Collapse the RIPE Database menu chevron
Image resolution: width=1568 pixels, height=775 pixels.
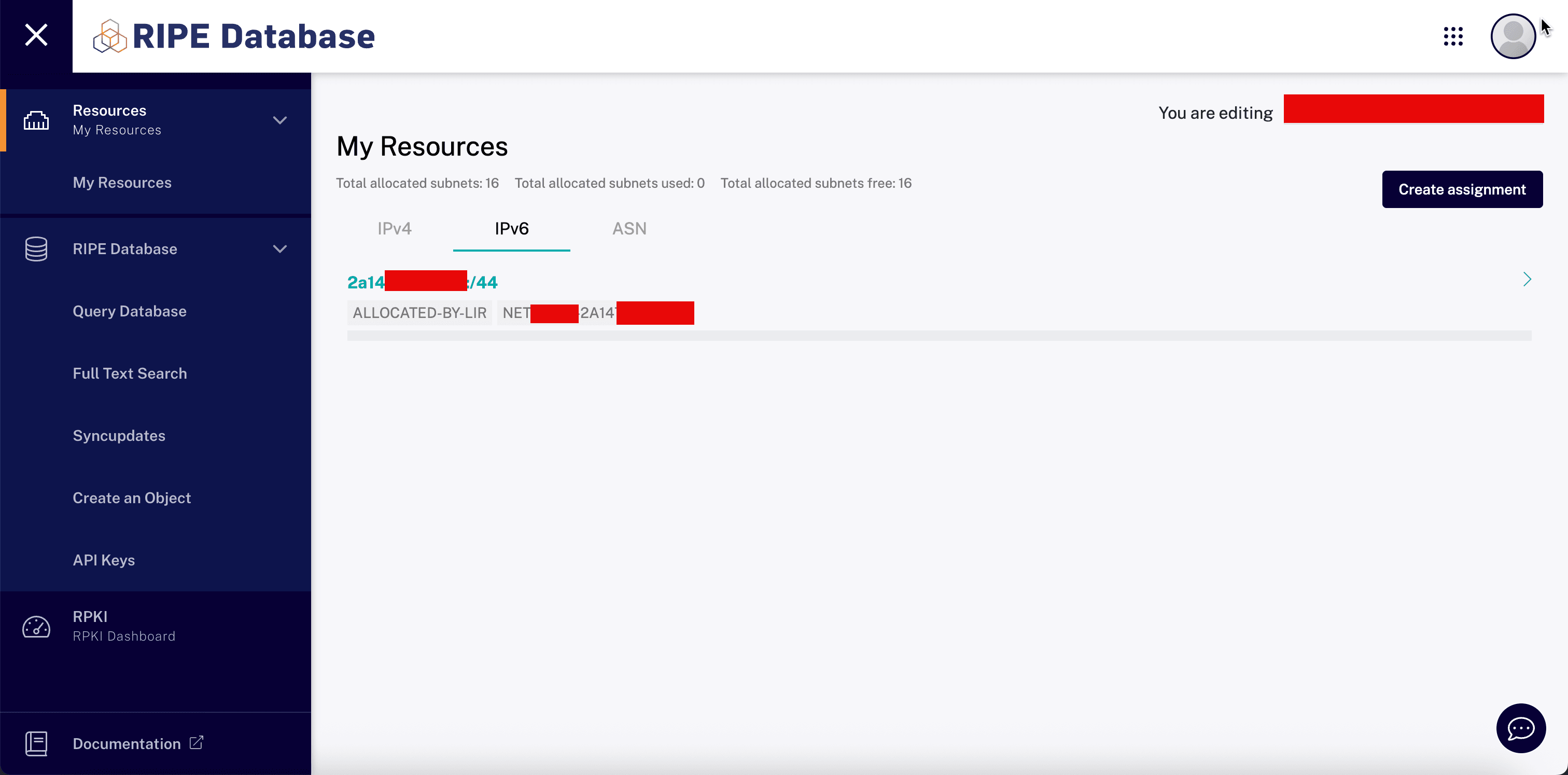(x=279, y=249)
